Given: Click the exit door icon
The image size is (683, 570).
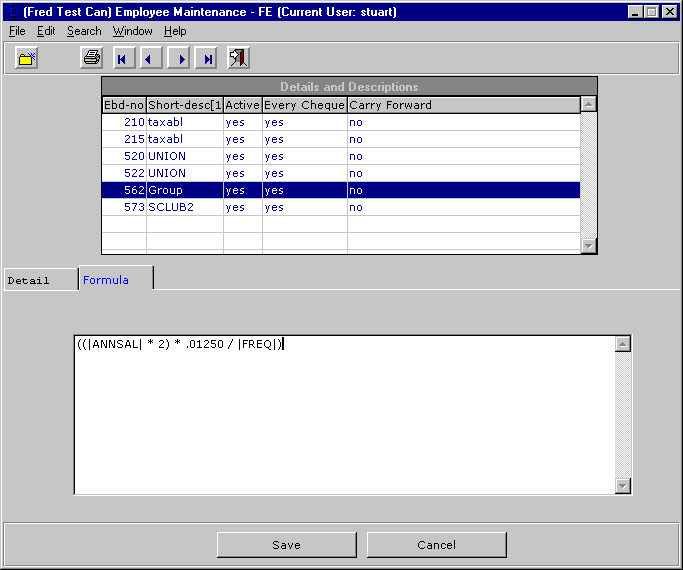Looking at the screenshot, I should tap(238, 58).
